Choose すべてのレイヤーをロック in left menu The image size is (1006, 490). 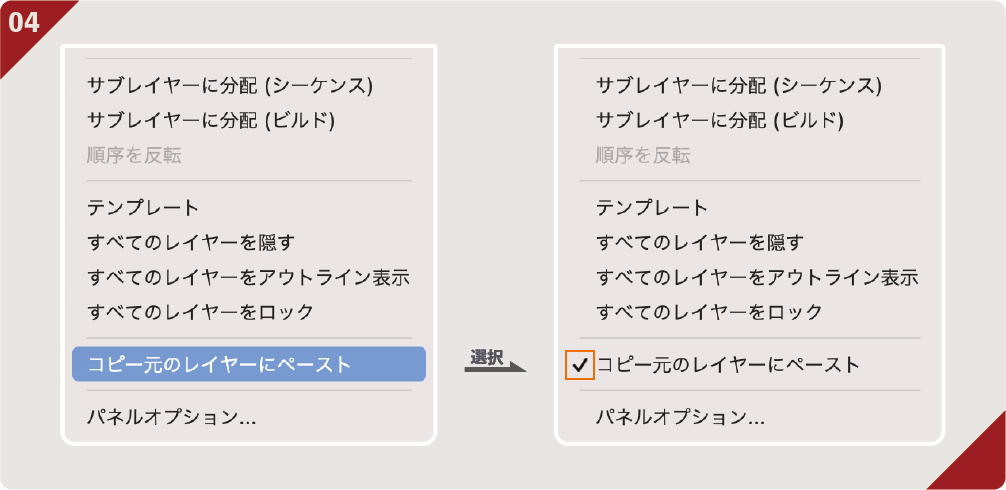click(x=201, y=311)
